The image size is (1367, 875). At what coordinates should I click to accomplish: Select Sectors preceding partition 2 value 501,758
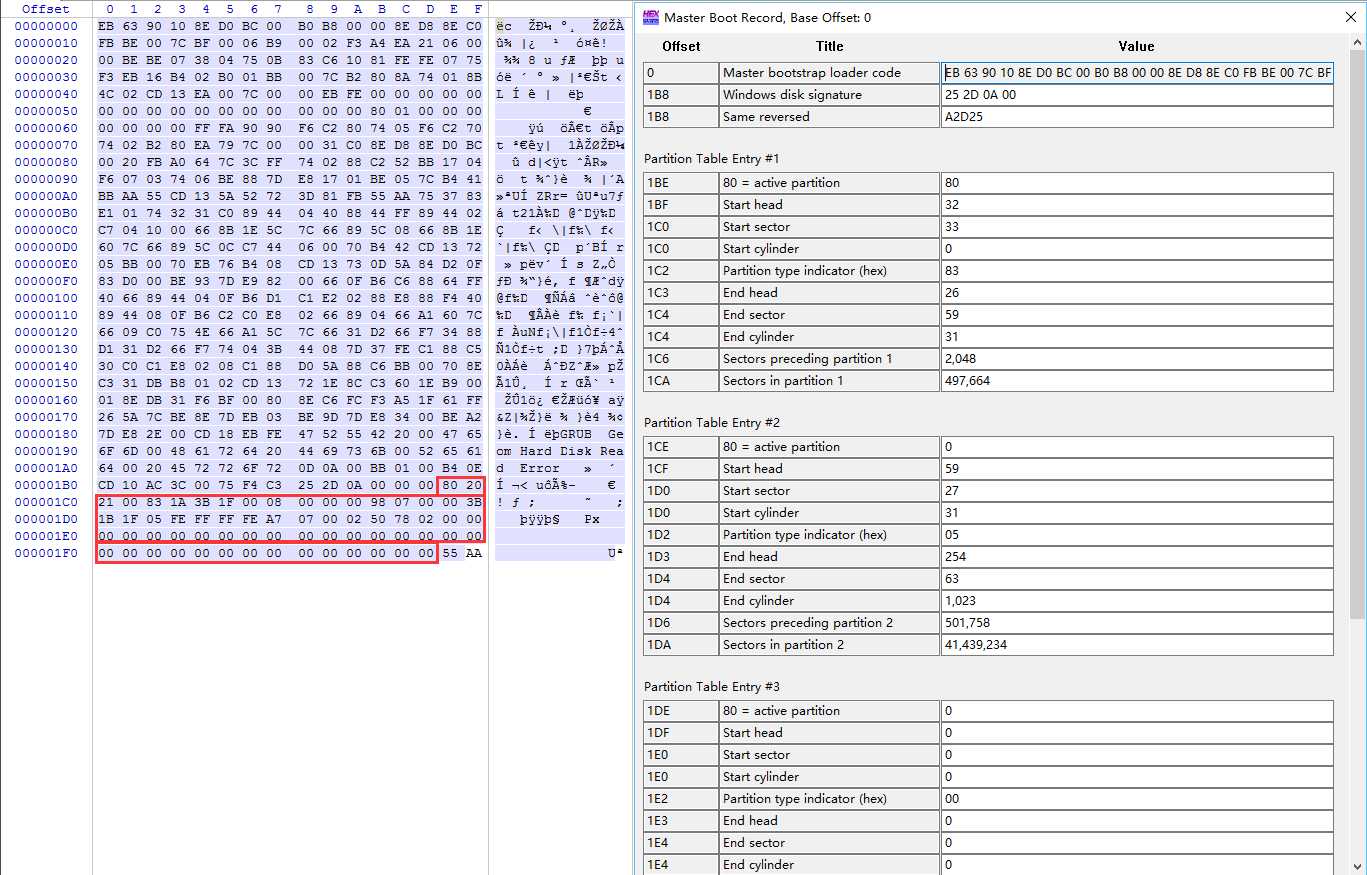coord(1137,623)
